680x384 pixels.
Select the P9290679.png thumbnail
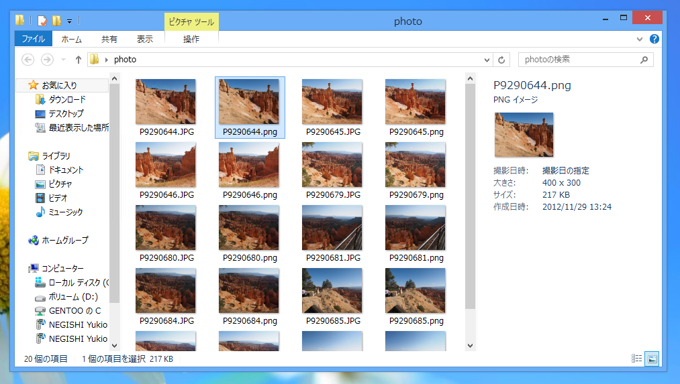click(415, 165)
